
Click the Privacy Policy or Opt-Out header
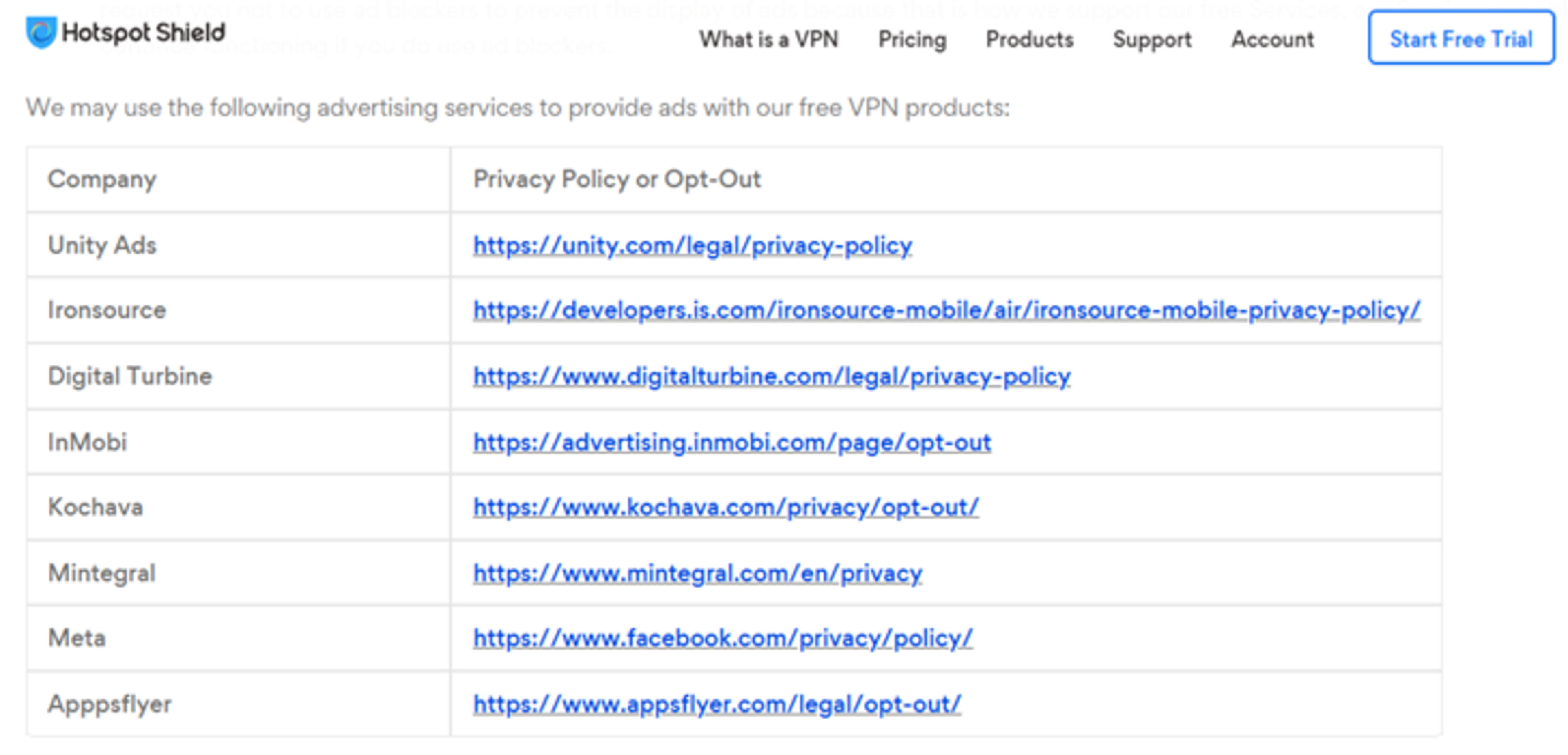click(617, 180)
